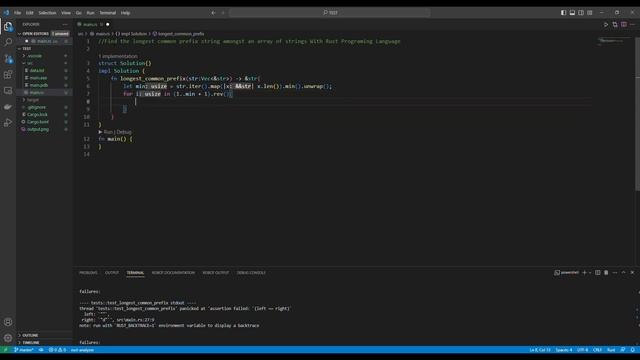This screenshot has height=360, width=640.
Task: Split the terminal panel
Action: pyautogui.click(x=598, y=273)
